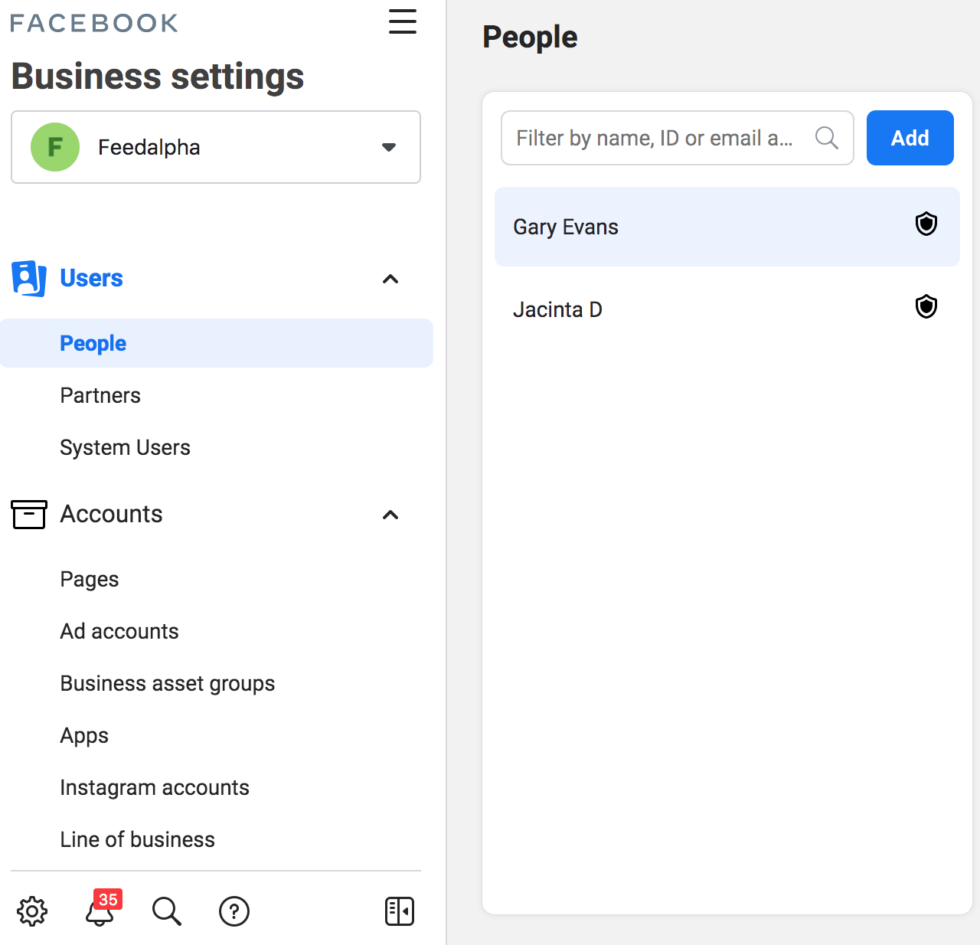980x945 pixels.
Task: Open Instagram accounts settings
Action: (154, 787)
